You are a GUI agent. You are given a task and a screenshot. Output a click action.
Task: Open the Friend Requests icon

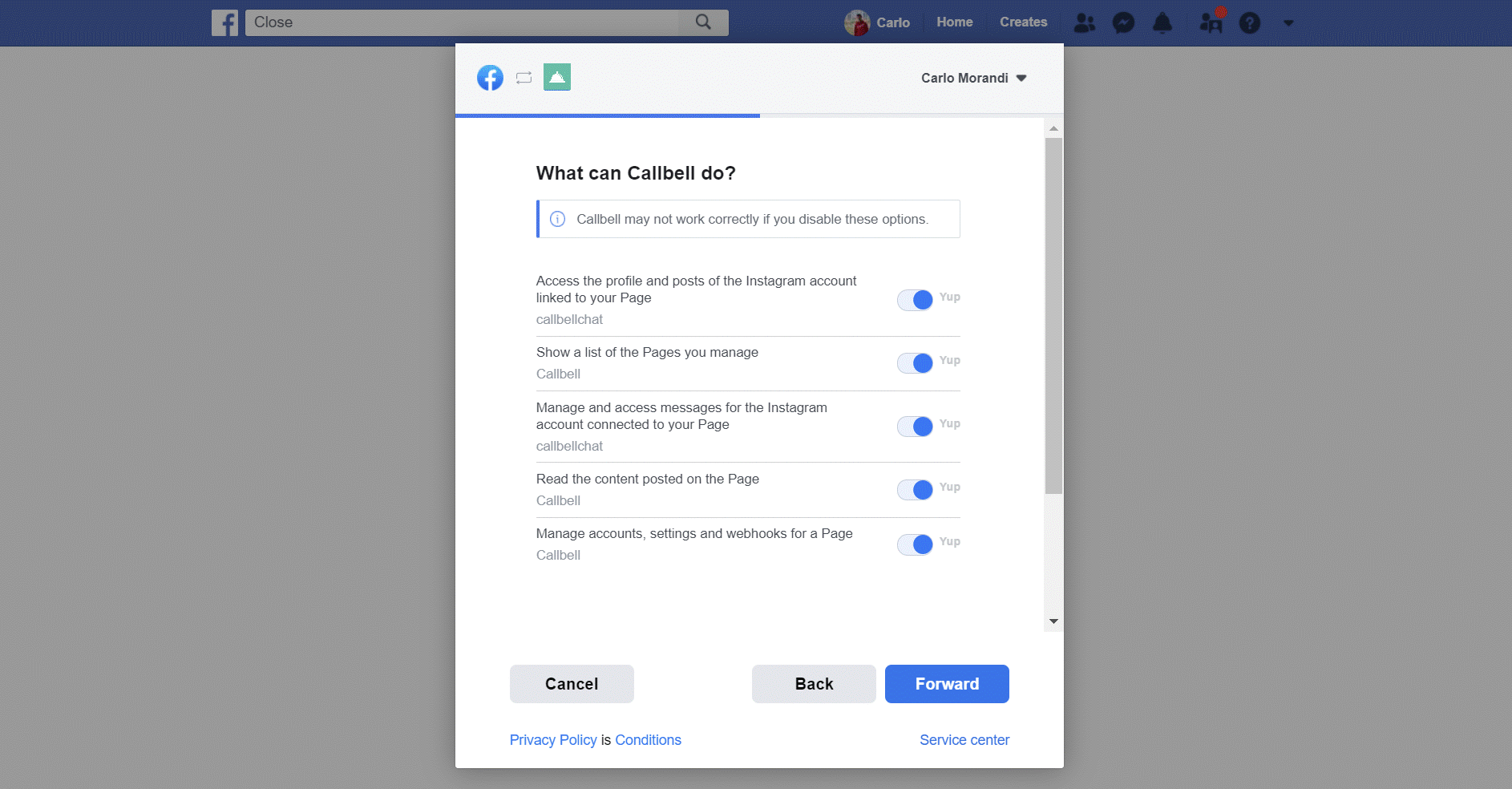pyautogui.click(x=1084, y=22)
